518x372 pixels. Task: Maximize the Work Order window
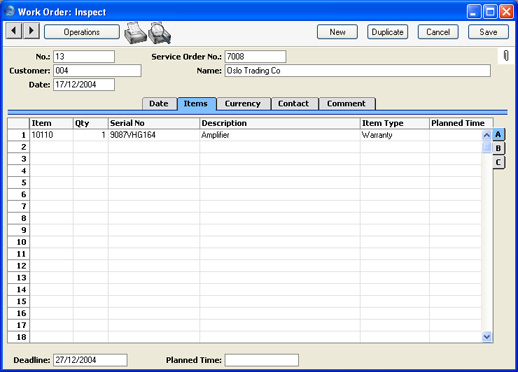point(490,12)
